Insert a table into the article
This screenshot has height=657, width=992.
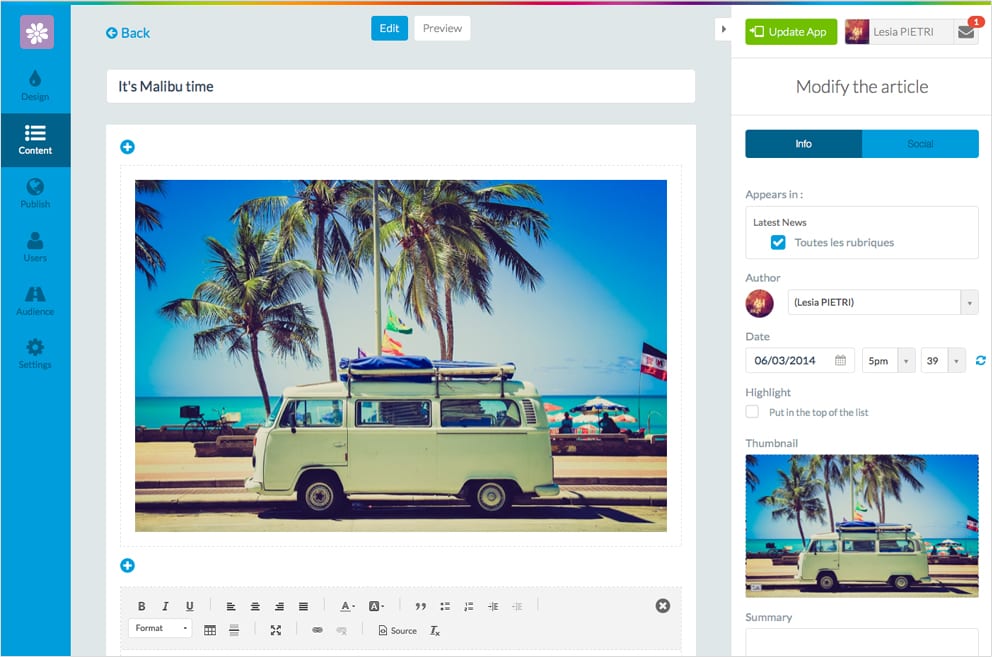210,630
